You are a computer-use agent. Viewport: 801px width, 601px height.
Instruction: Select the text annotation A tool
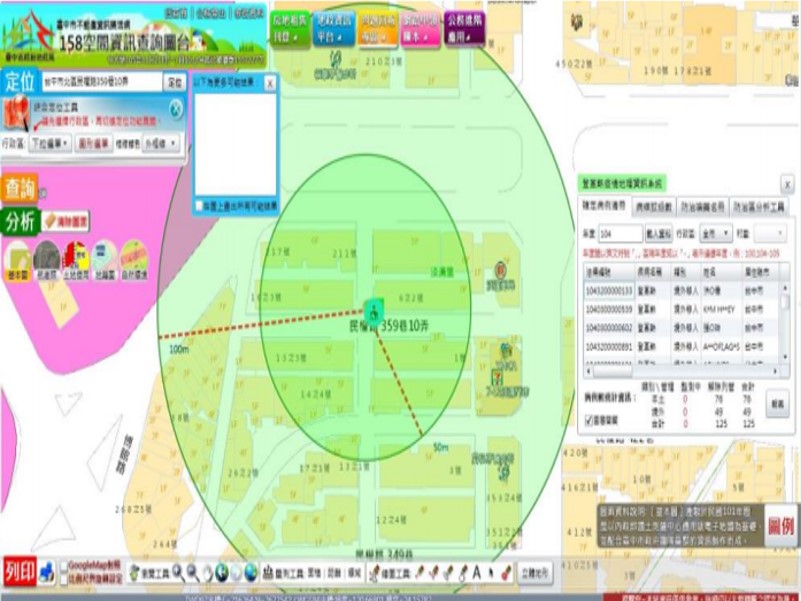tap(478, 572)
